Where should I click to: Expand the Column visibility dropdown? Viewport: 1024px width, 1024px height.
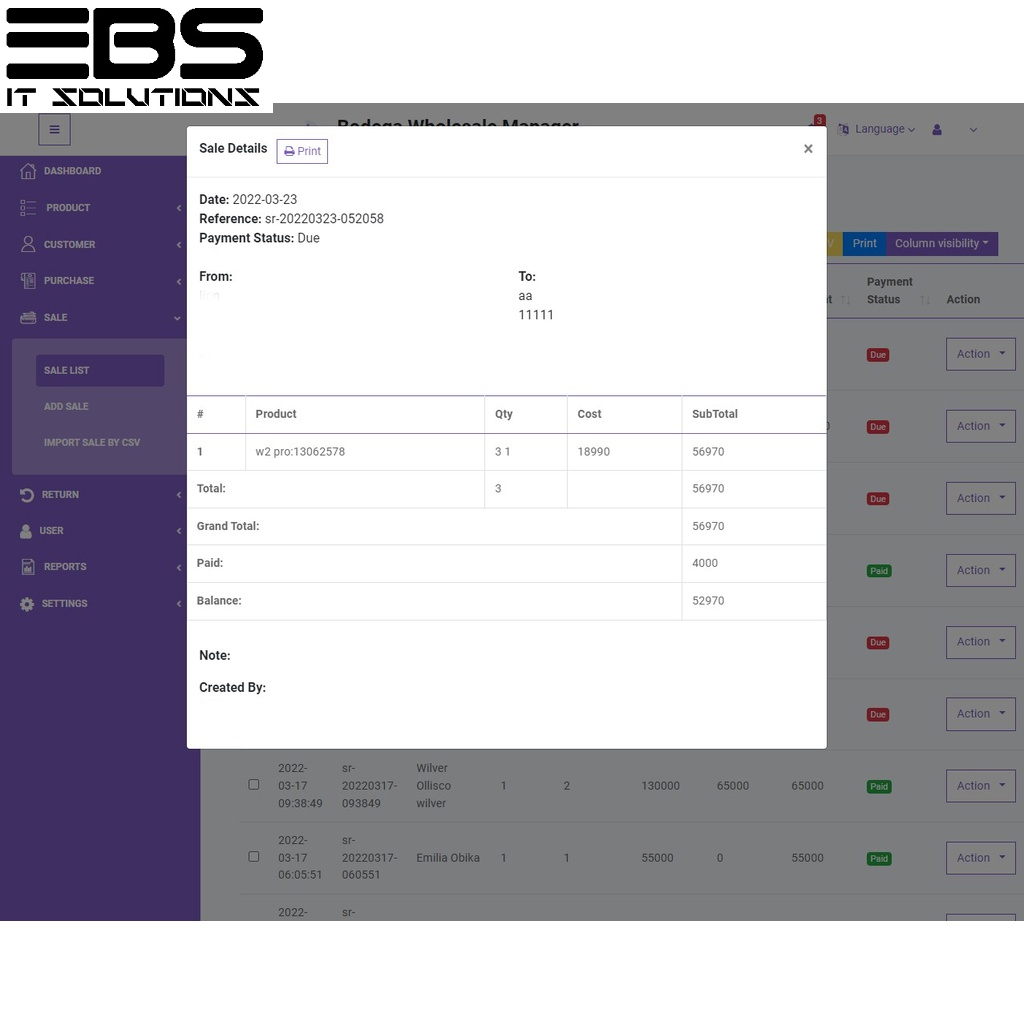(x=941, y=244)
